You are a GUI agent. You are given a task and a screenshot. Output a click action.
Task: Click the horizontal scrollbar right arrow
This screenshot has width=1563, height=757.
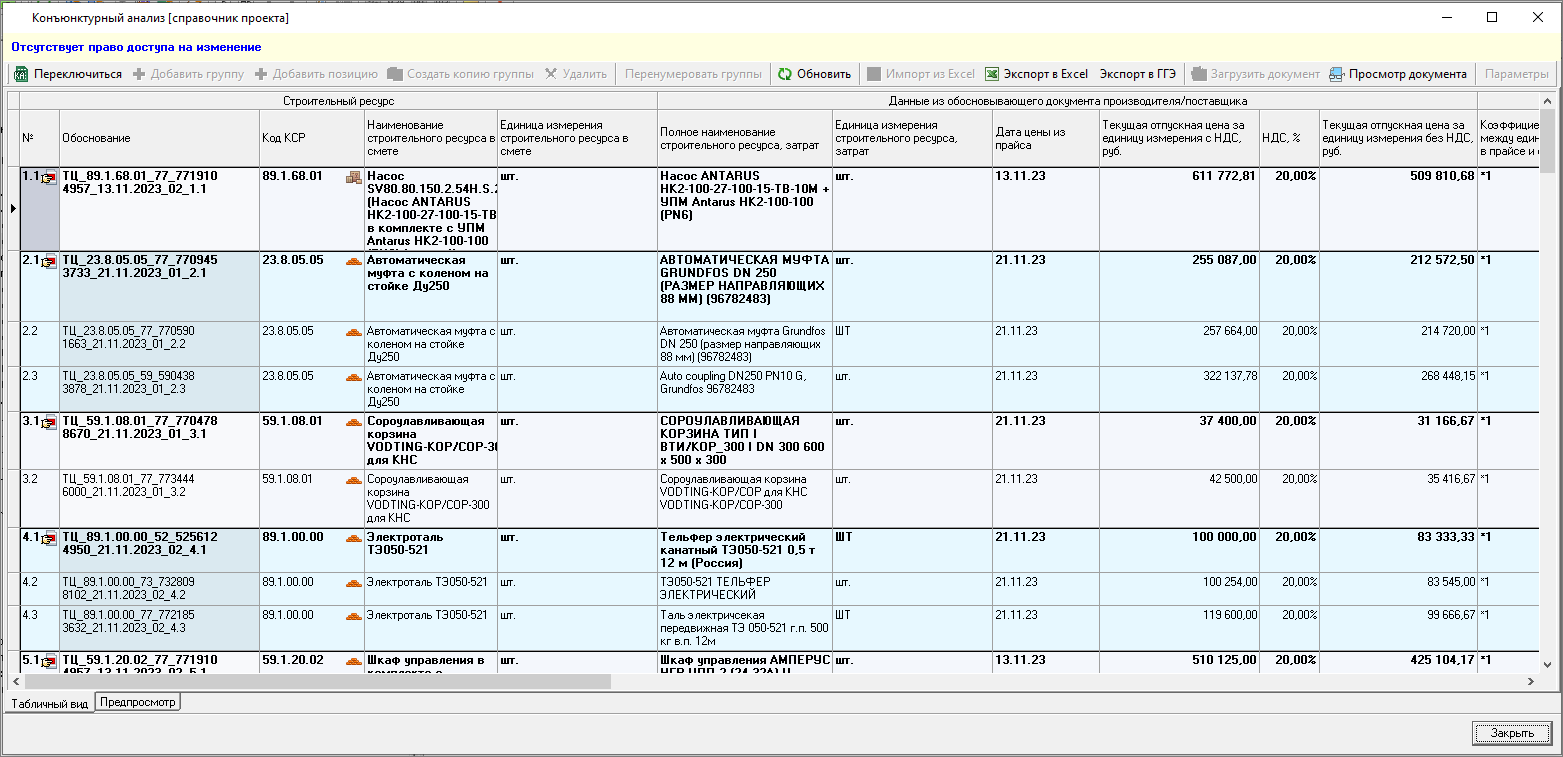(1530, 681)
